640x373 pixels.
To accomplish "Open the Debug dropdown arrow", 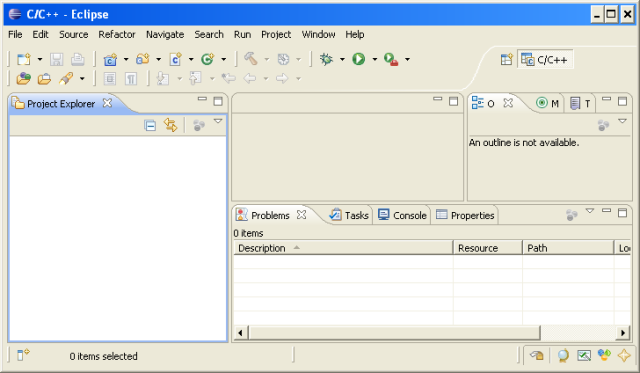I will click(342, 60).
